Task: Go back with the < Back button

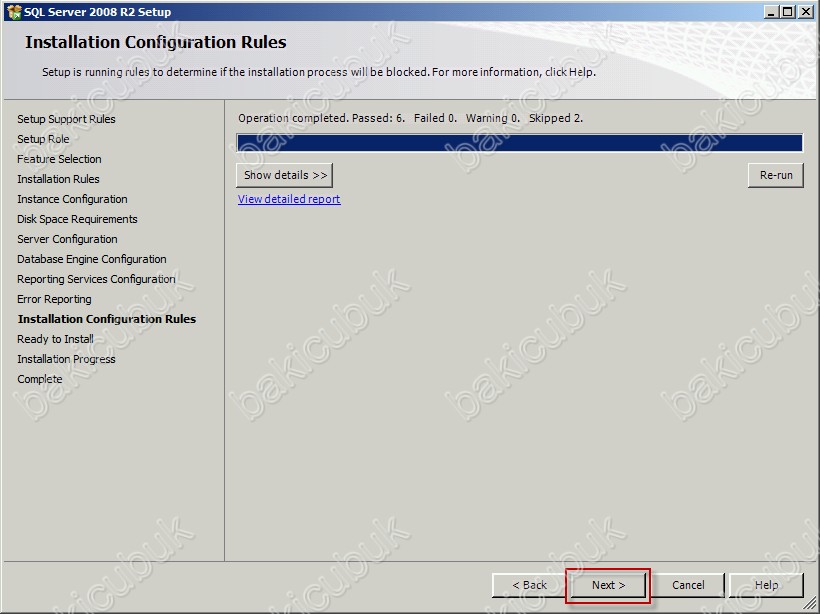Action: 529,585
